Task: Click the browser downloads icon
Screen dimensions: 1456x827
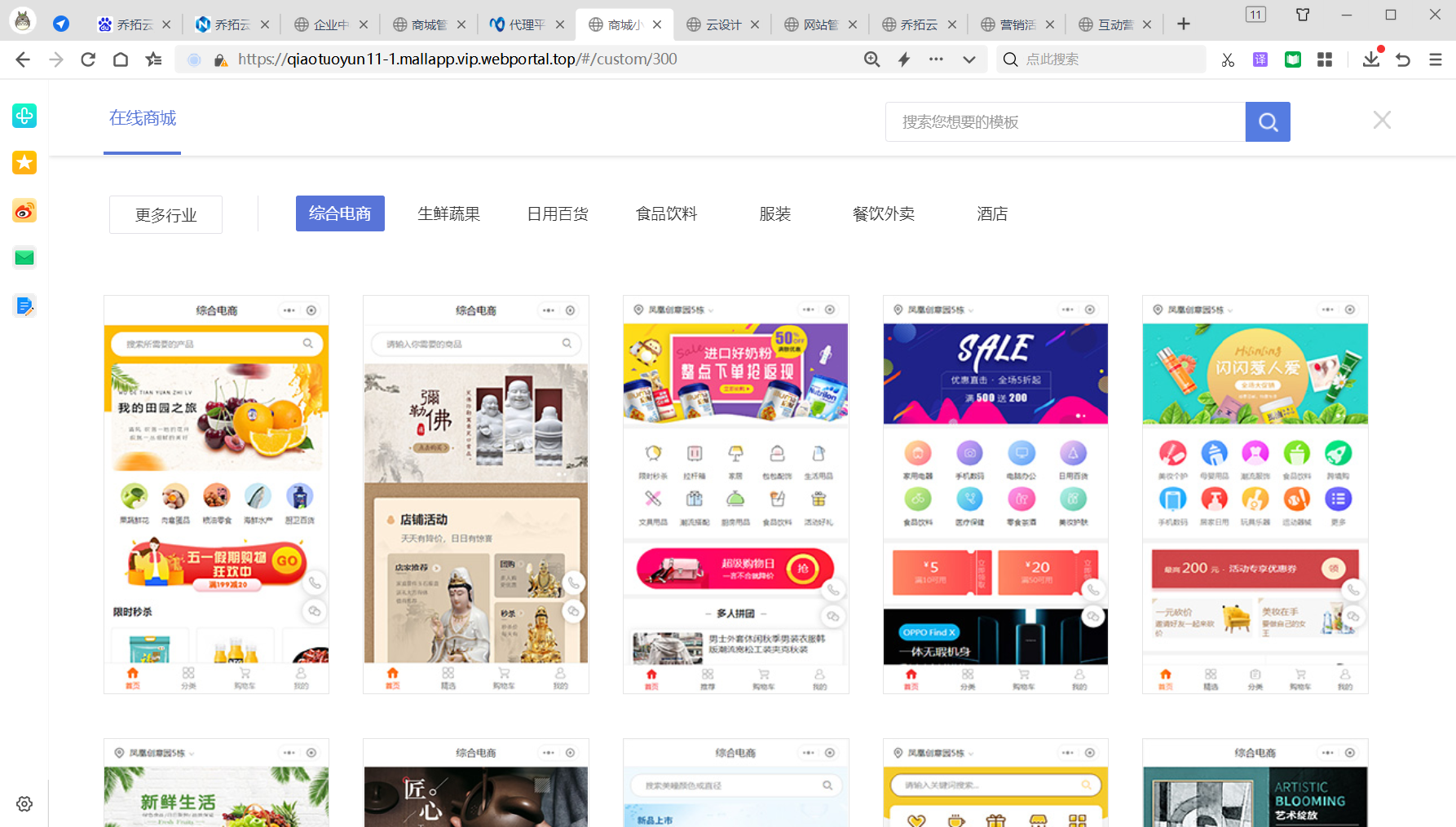Action: coord(1370,59)
